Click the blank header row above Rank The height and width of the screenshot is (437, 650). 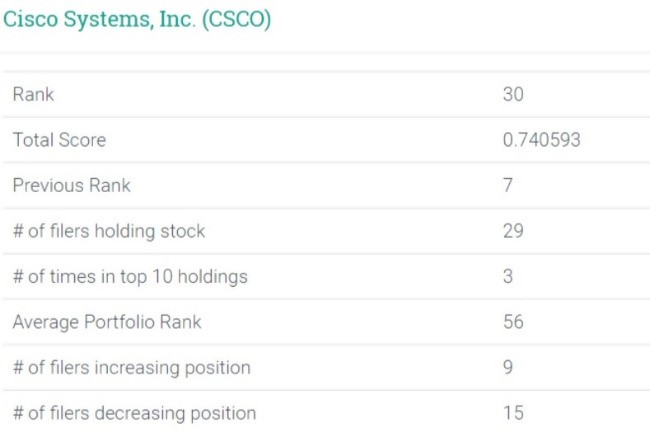point(325,61)
